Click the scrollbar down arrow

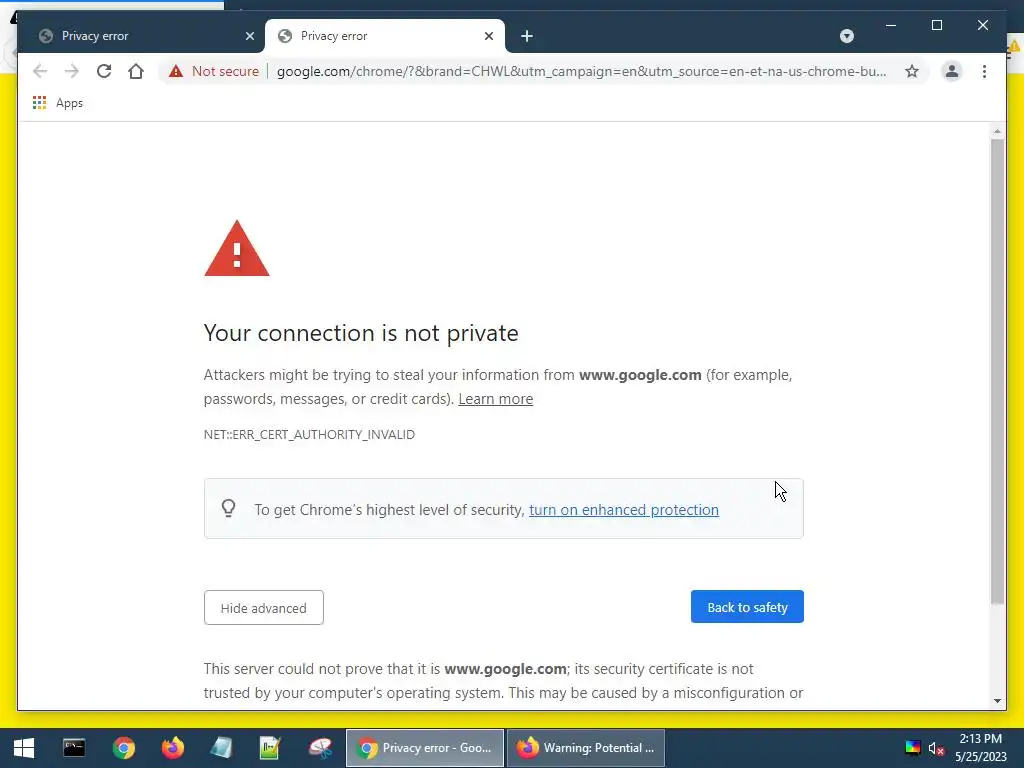(997, 701)
